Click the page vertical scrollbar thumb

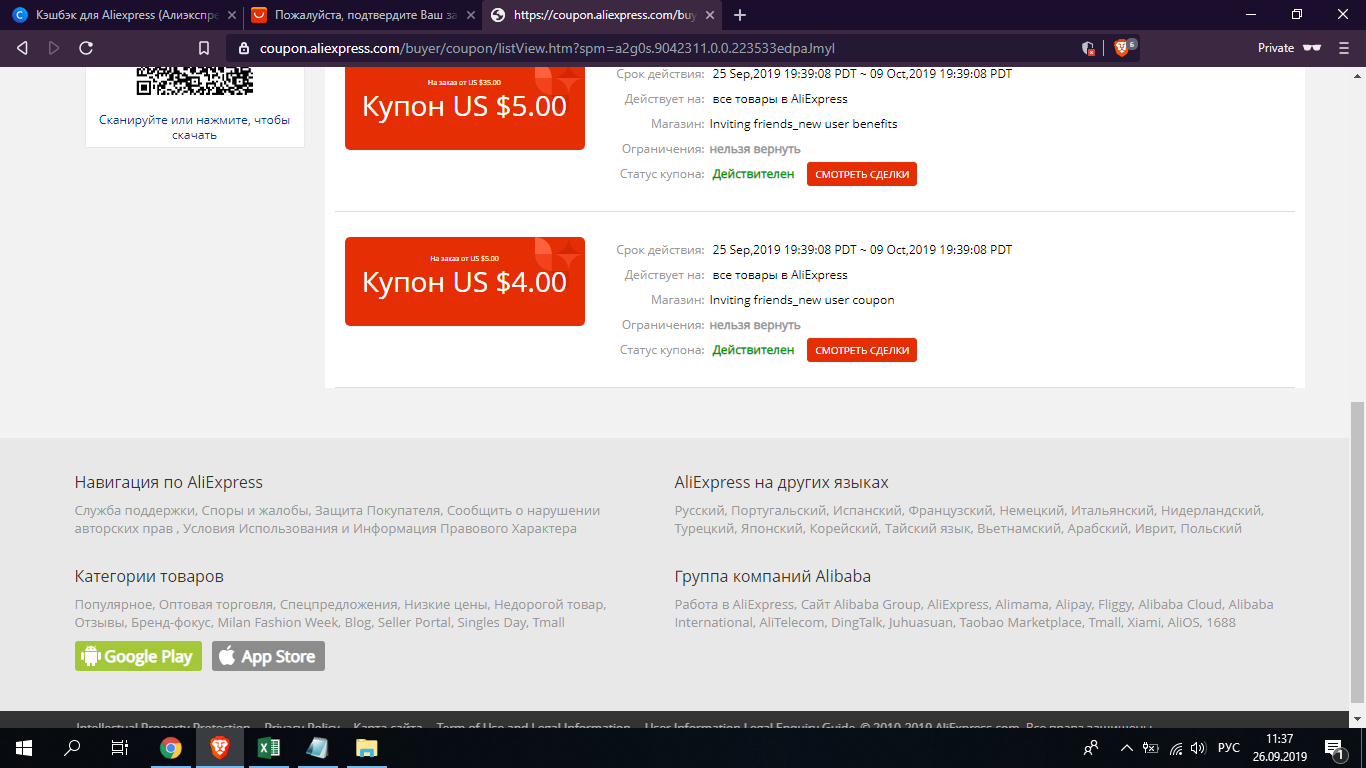(x=1357, y=550)
